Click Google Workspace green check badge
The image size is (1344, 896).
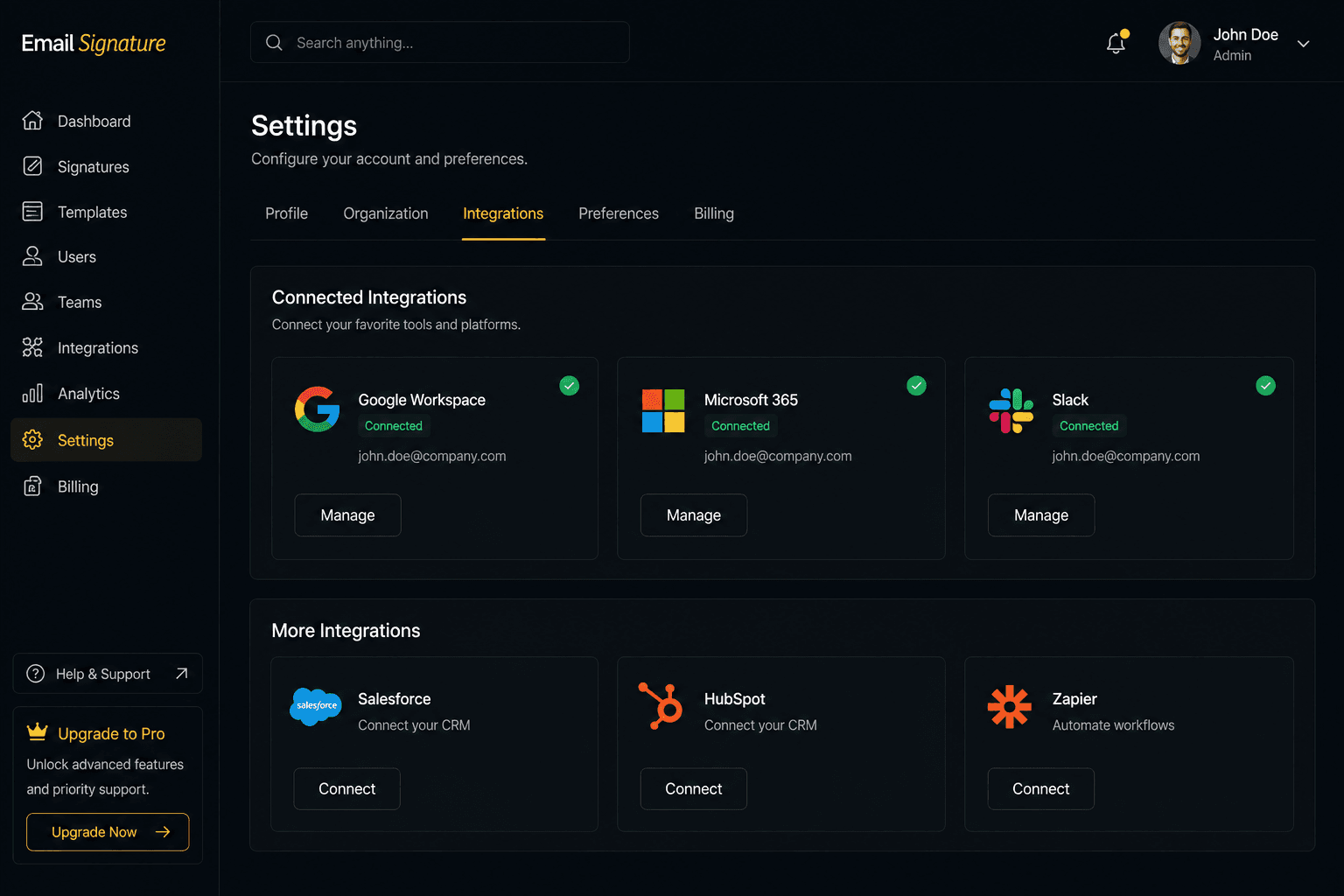[570, 386]
